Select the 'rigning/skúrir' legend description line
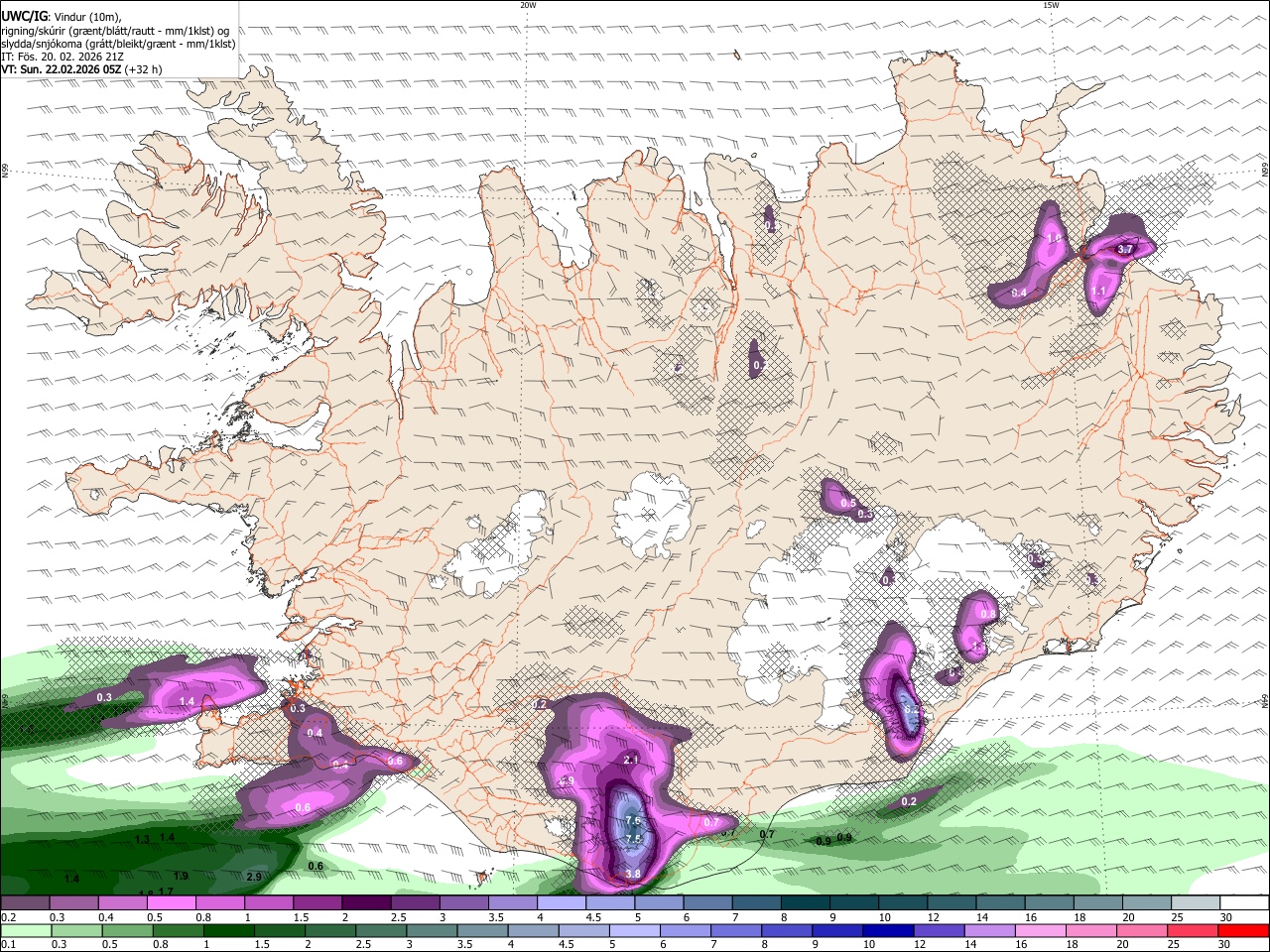The image size is (1270, 952). point(116,30)
